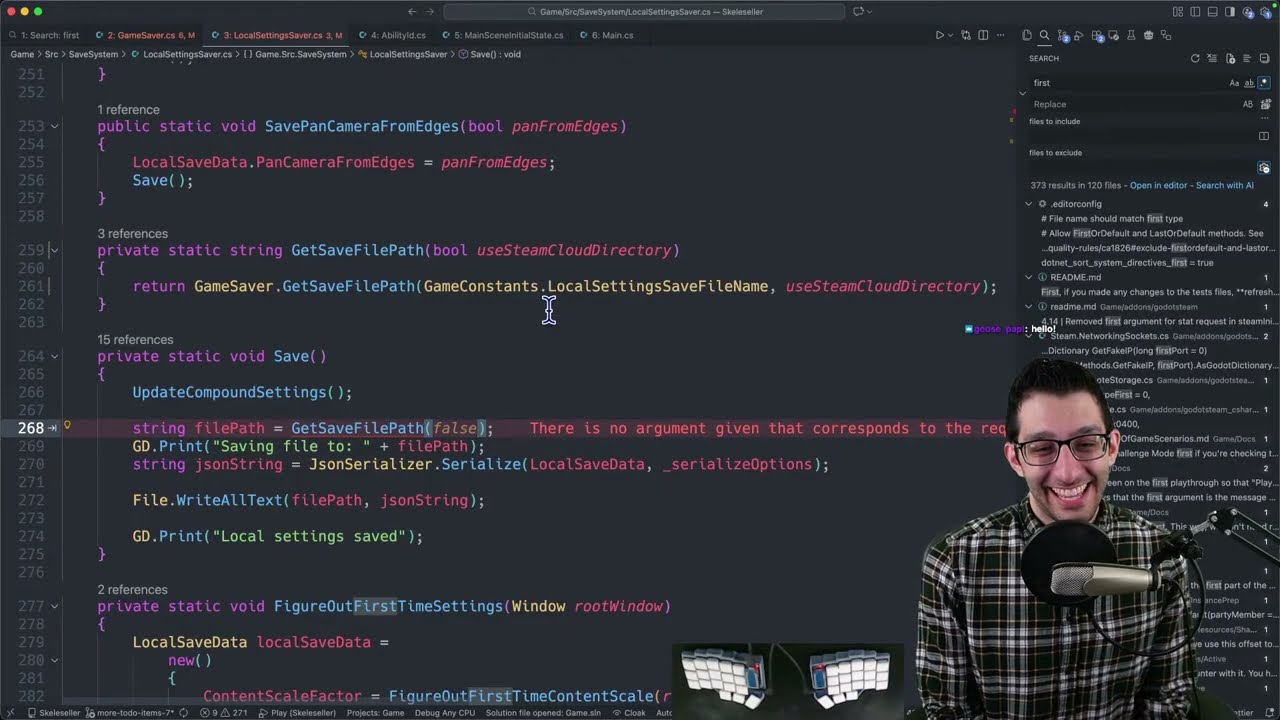This screenshot has height=720, width=1280.
Task: Fold FigureOutFirstTimeSettings method at line 277
Action: coord(55,606)
